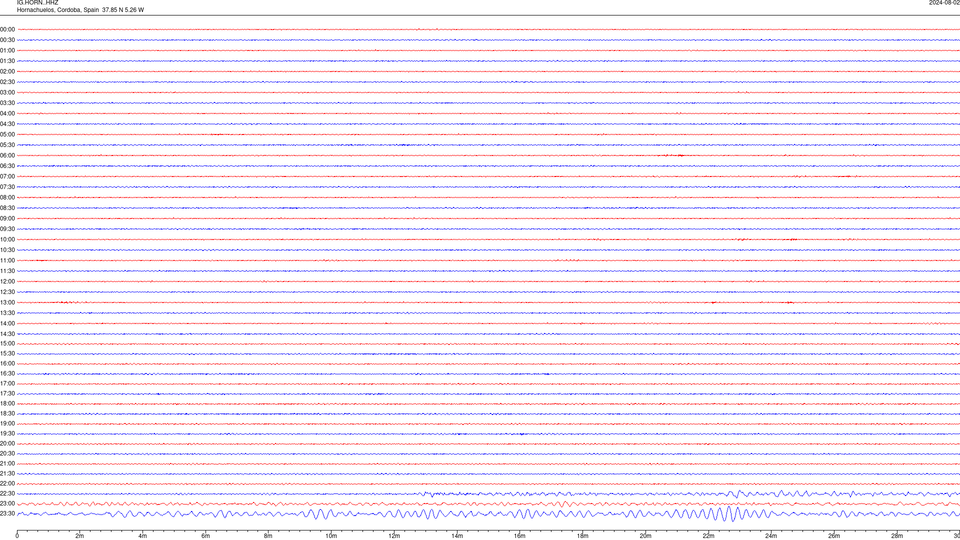Click the "16:00" time row label
Screen dimensions: 960x540
(7, 364)
